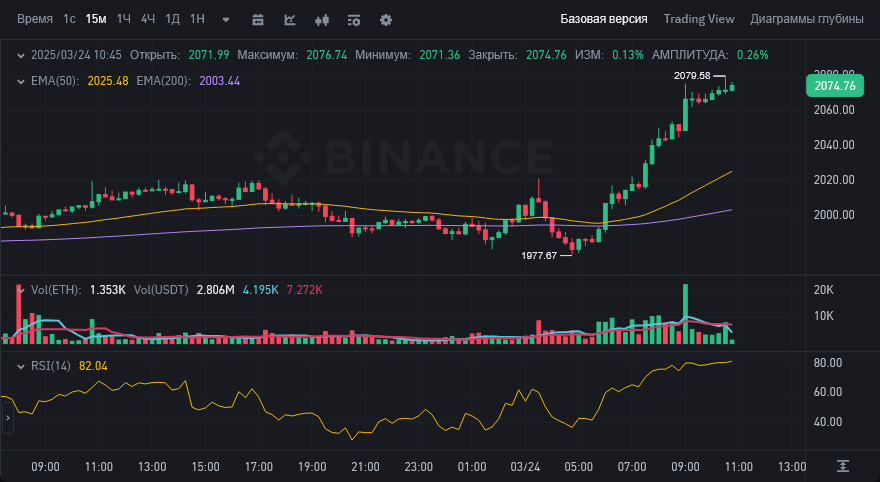Click the low marker 1977.67

539,256
